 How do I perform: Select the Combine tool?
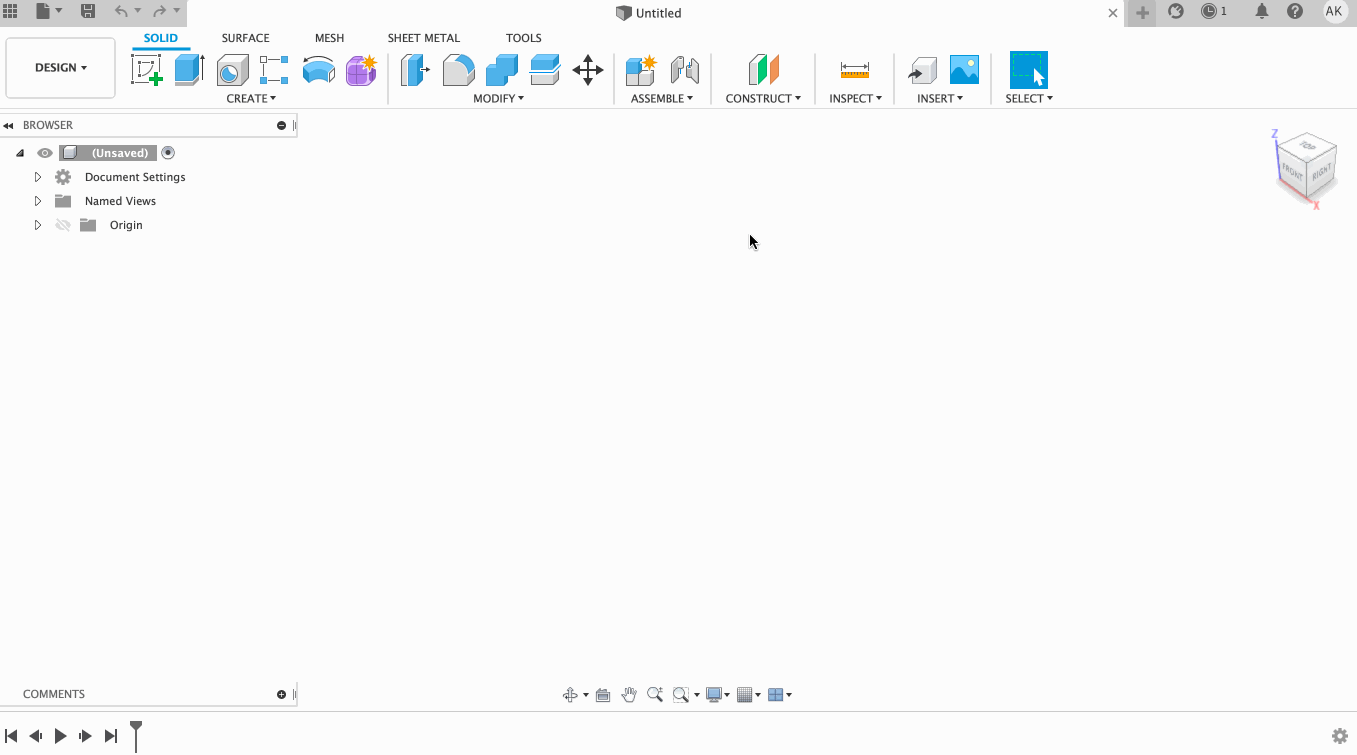pyautogui.click(x=502, y=69)
